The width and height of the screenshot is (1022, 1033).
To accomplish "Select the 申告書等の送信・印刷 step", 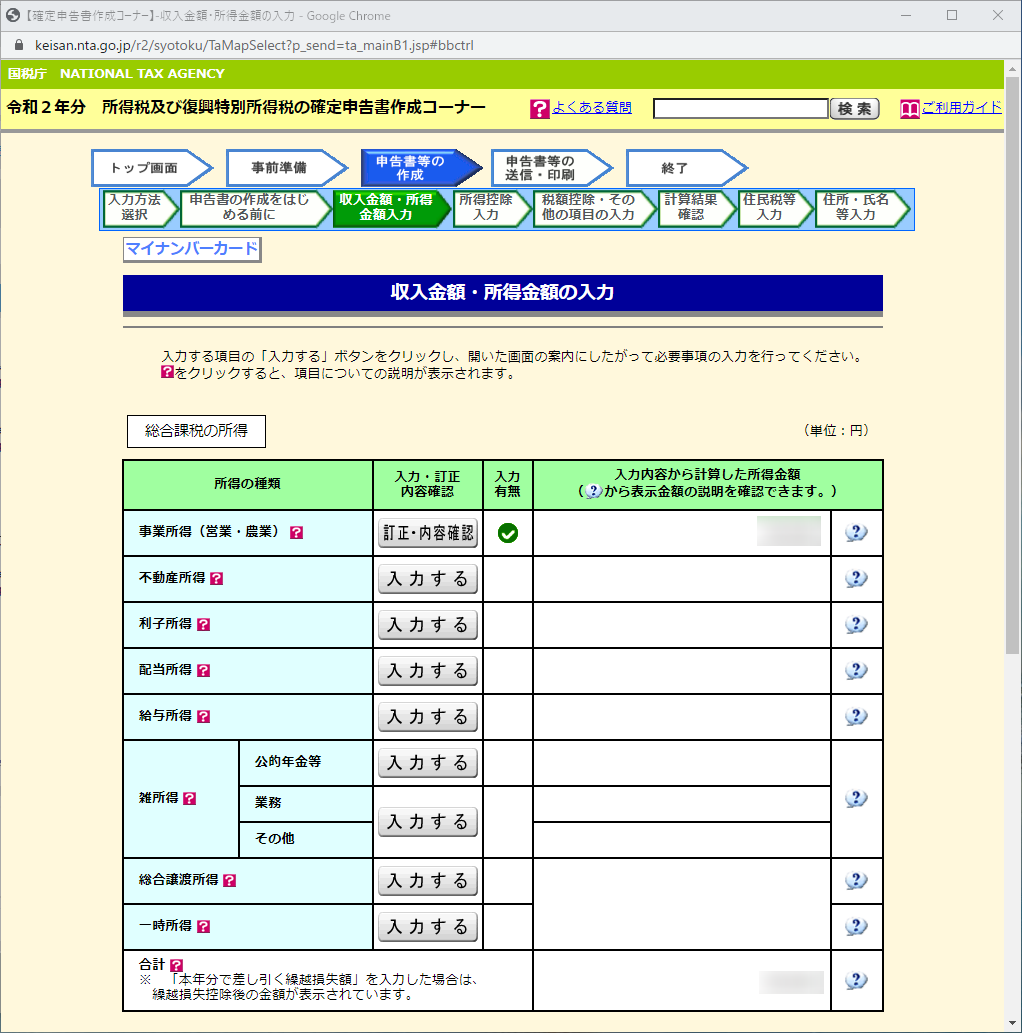I will pyautogui.click(x=551, y=168).
